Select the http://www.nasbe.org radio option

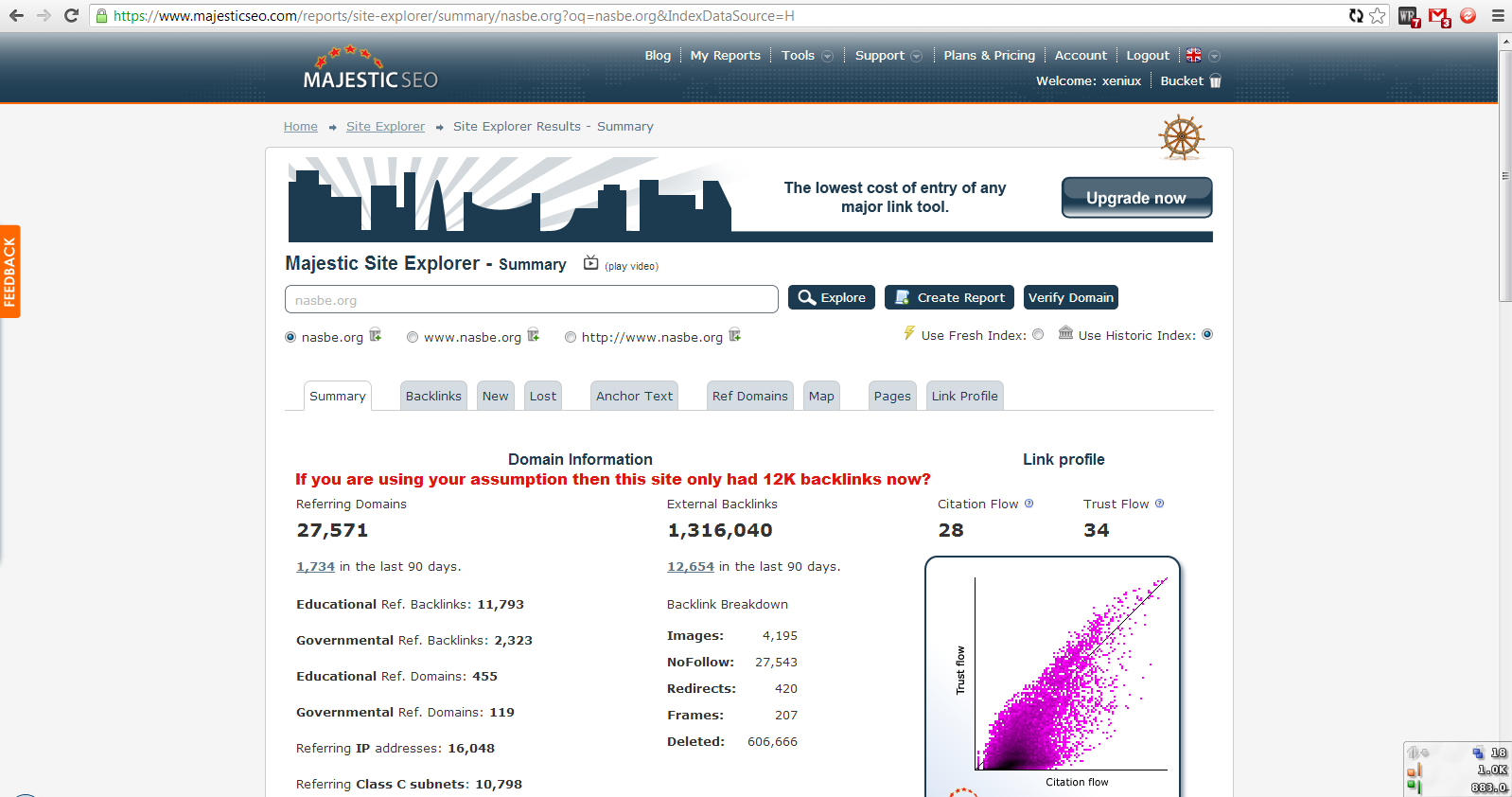click(571, 337)
